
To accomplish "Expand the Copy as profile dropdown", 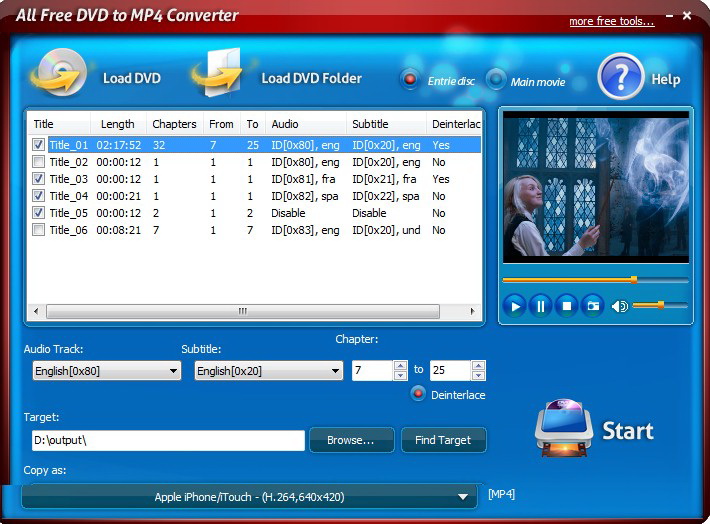I will [x=249, y=497].
